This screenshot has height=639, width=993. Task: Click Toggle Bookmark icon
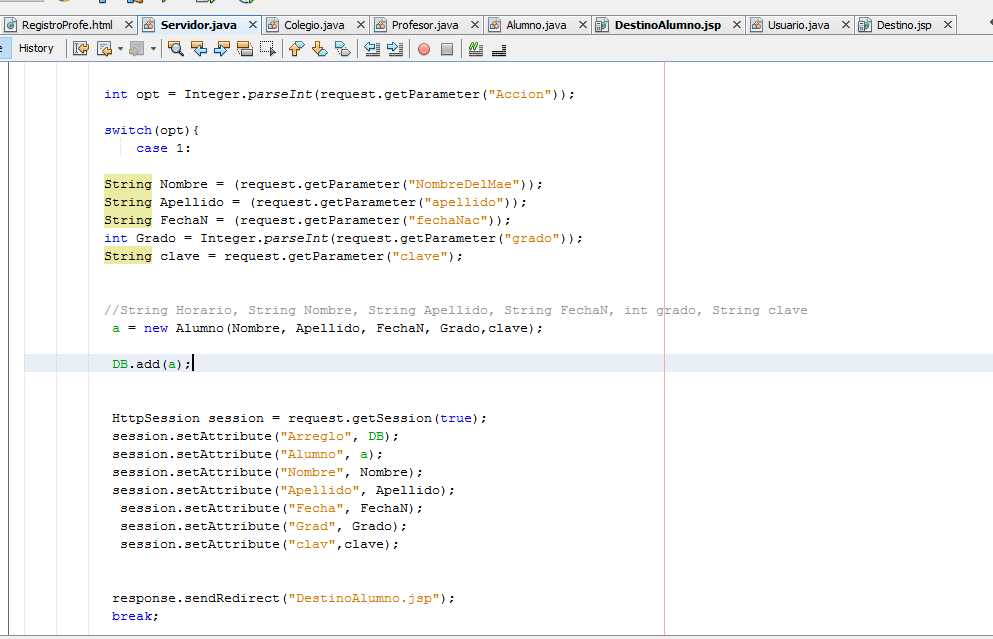pos(343,49)
